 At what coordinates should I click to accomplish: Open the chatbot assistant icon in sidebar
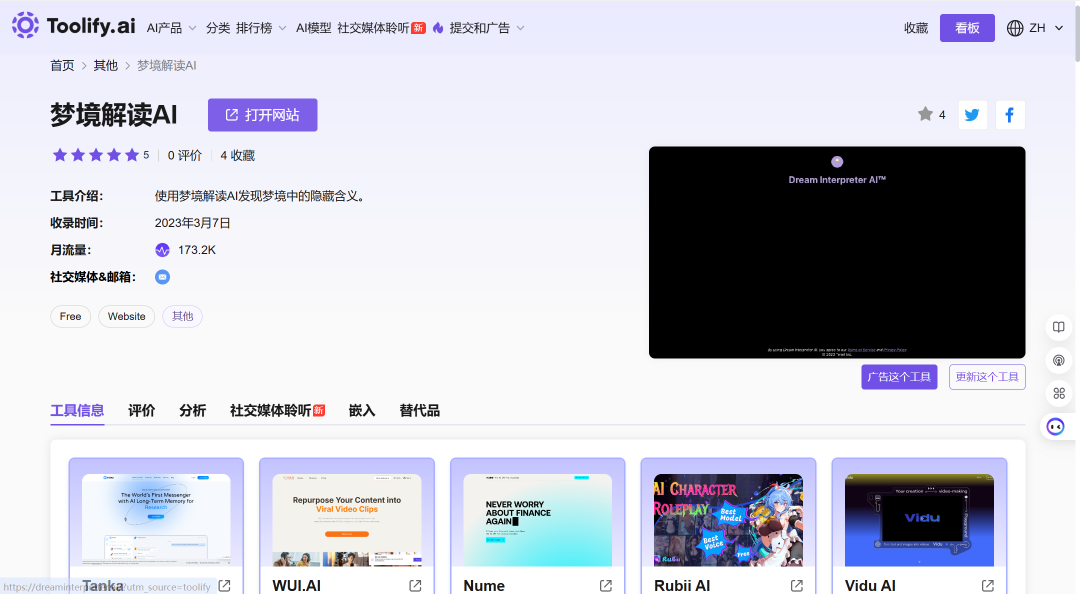(x=1056, y=427)
